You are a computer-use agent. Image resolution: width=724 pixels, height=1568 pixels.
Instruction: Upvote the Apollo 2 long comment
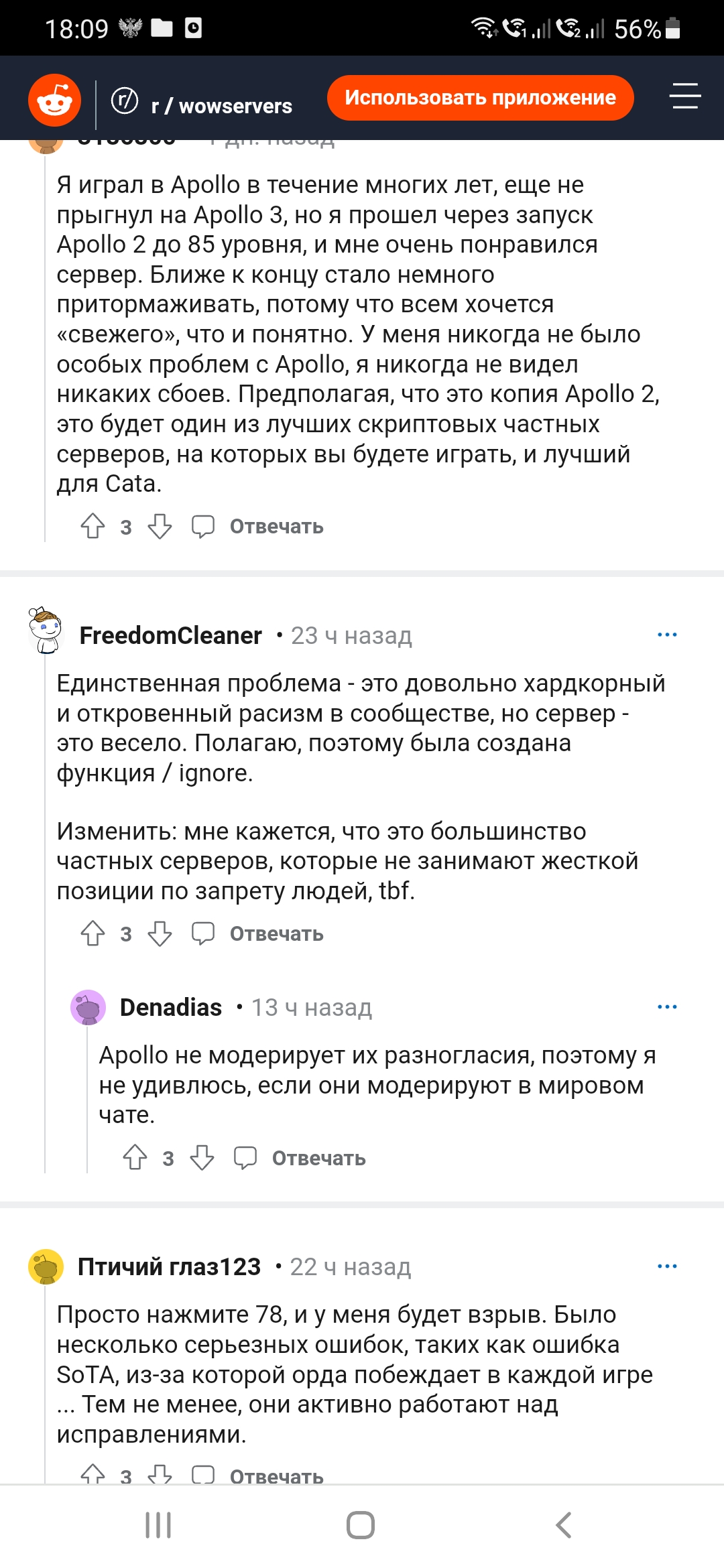[x=93, y=527]
